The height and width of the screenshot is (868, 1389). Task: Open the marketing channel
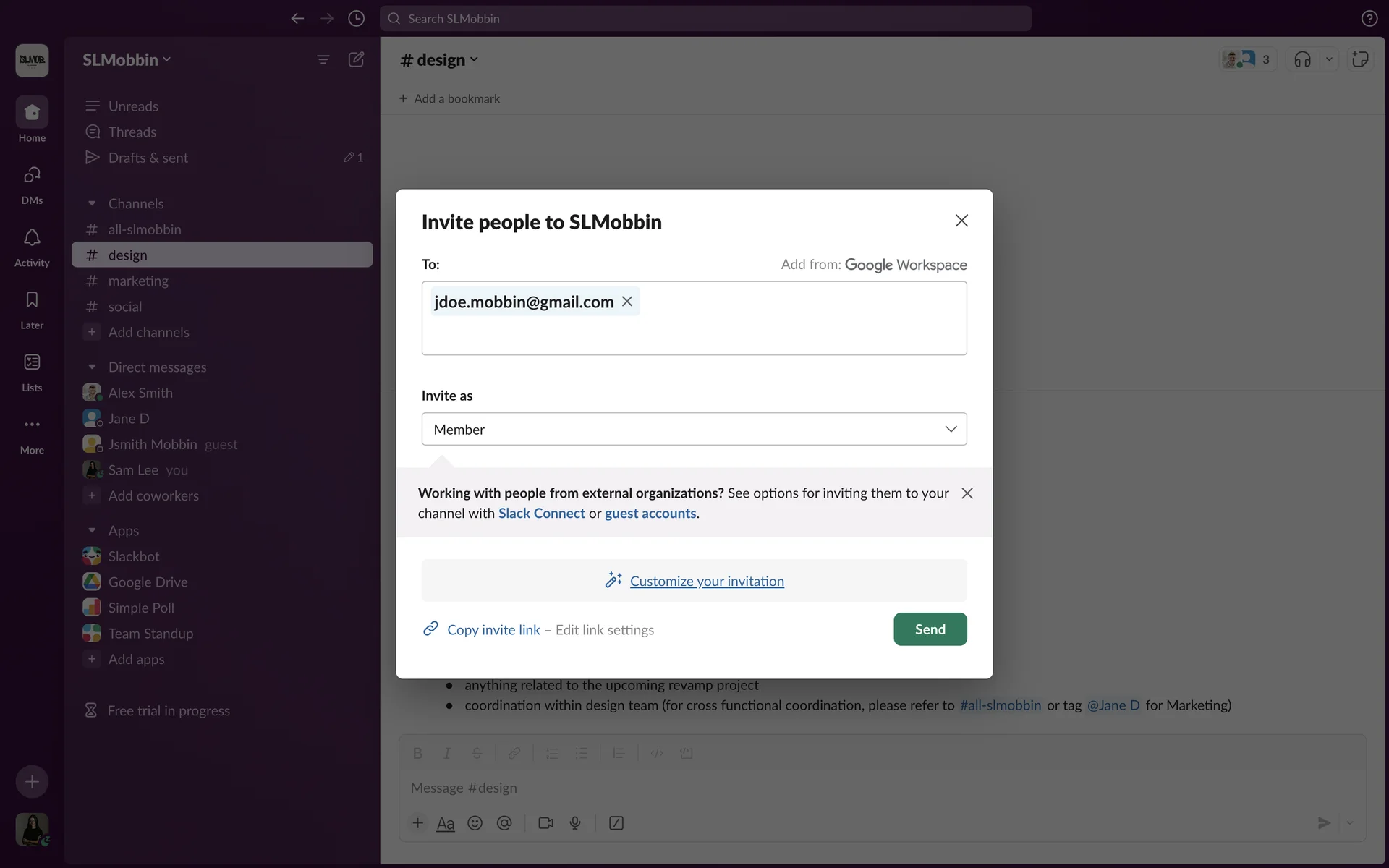pyautogui.click(x=138, y=281)
